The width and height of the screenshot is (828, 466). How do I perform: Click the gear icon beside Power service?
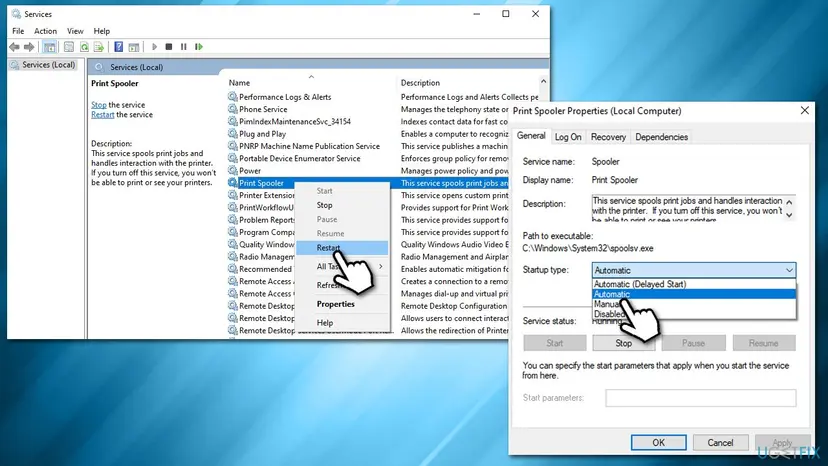click(x=232, y=170)
